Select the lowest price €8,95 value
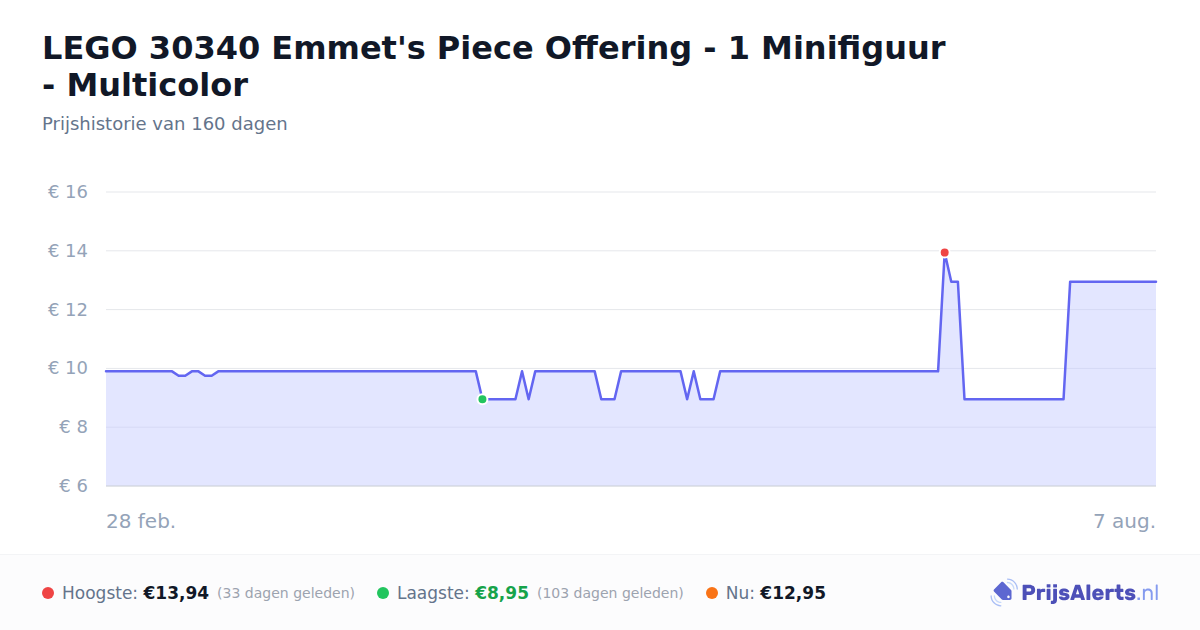The image size is (1200, 630). [501, 593]
